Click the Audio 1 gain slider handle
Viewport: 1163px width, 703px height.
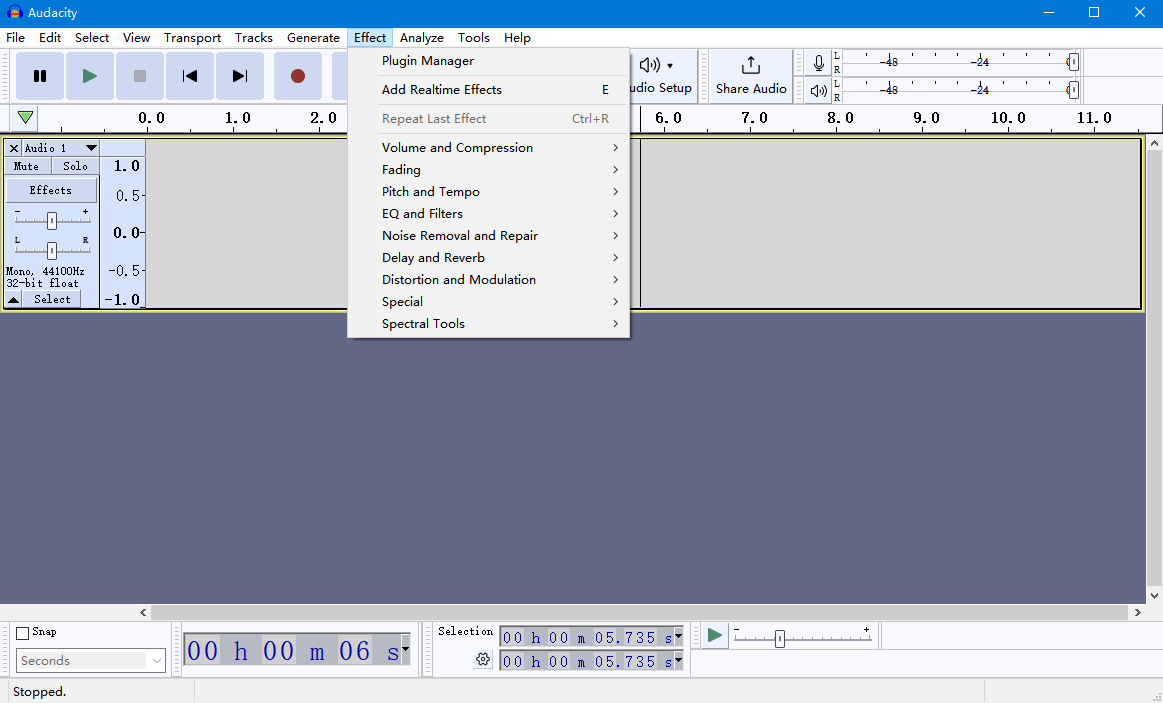point(52,220)
